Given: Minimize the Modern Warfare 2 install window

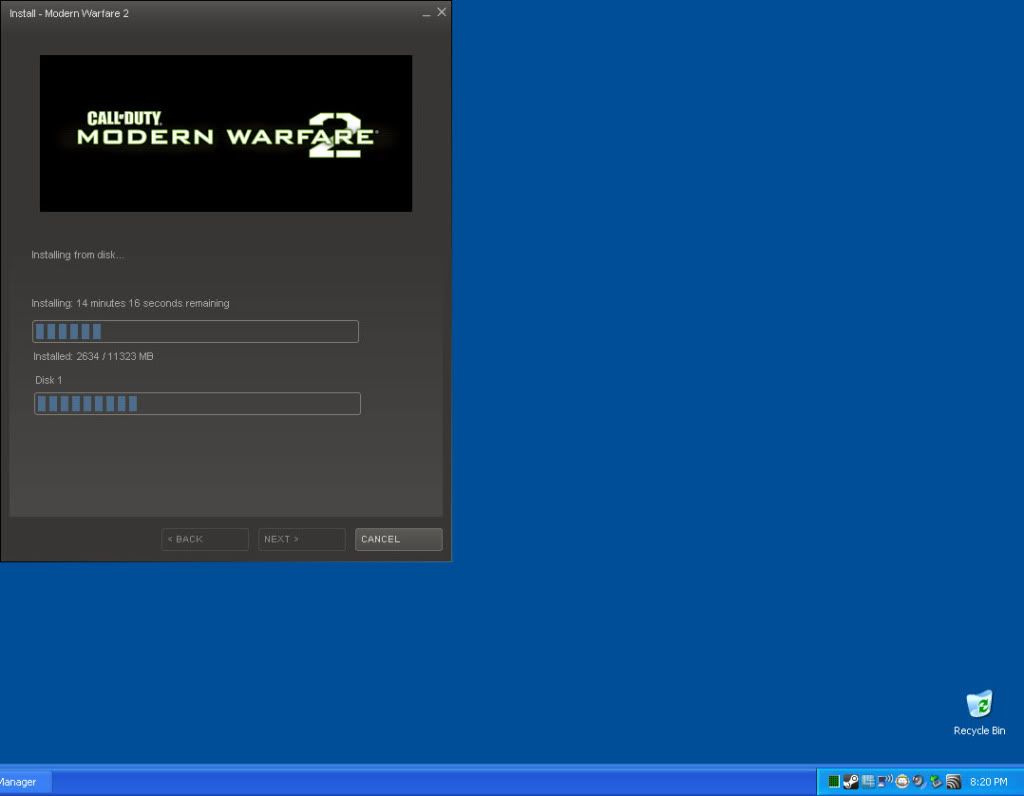Looking at the screenshot, I should (426, 13).
